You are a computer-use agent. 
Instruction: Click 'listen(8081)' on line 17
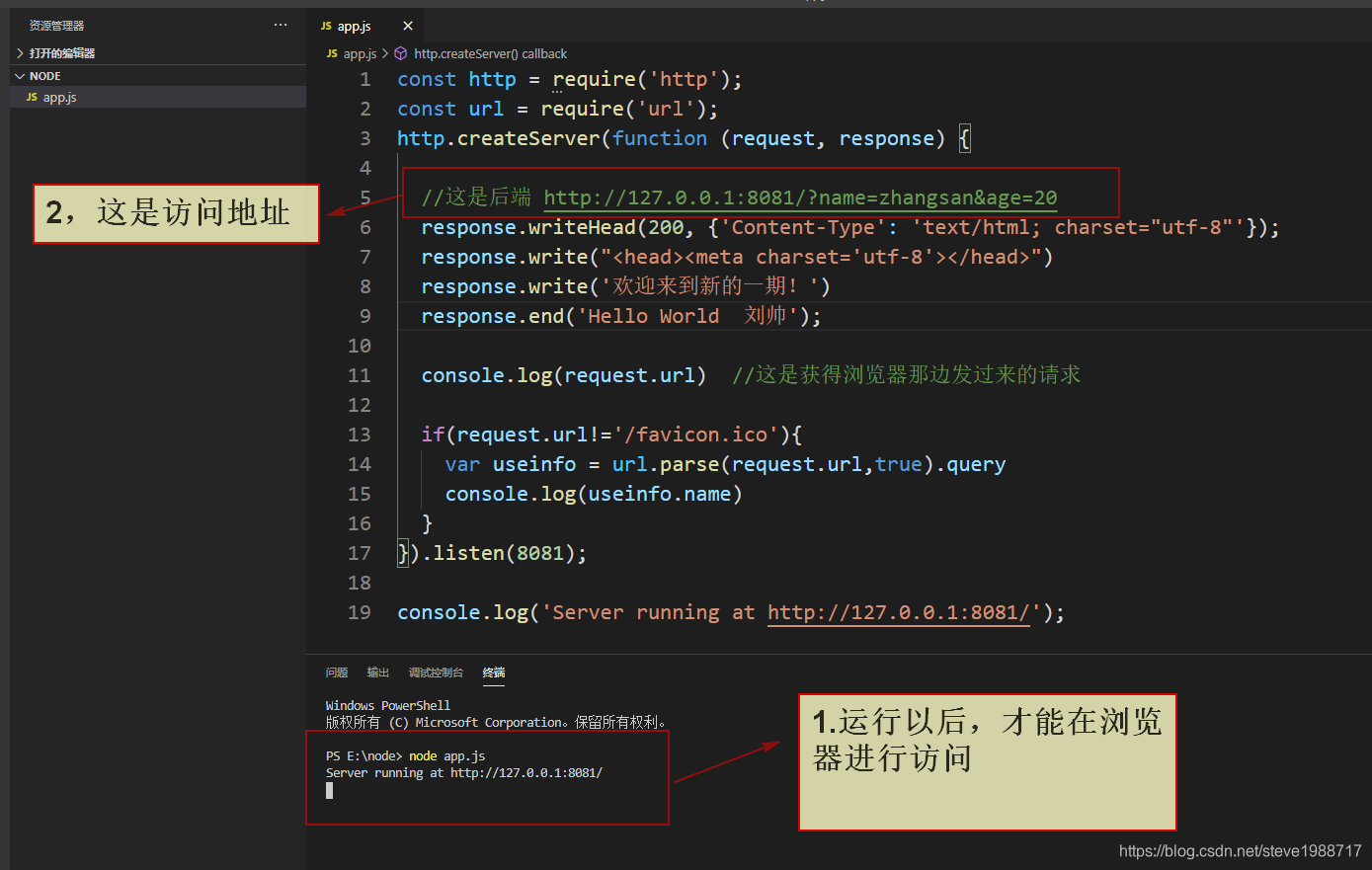[x=504, y=553]
